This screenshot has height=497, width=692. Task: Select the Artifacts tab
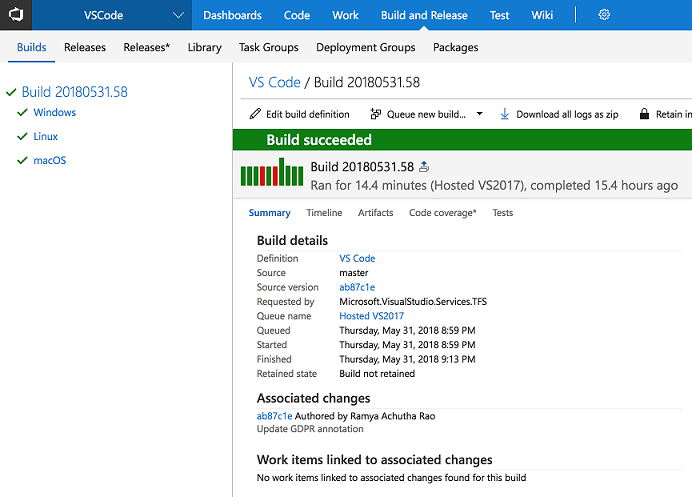pyautogui.click(x=375, y=213)
